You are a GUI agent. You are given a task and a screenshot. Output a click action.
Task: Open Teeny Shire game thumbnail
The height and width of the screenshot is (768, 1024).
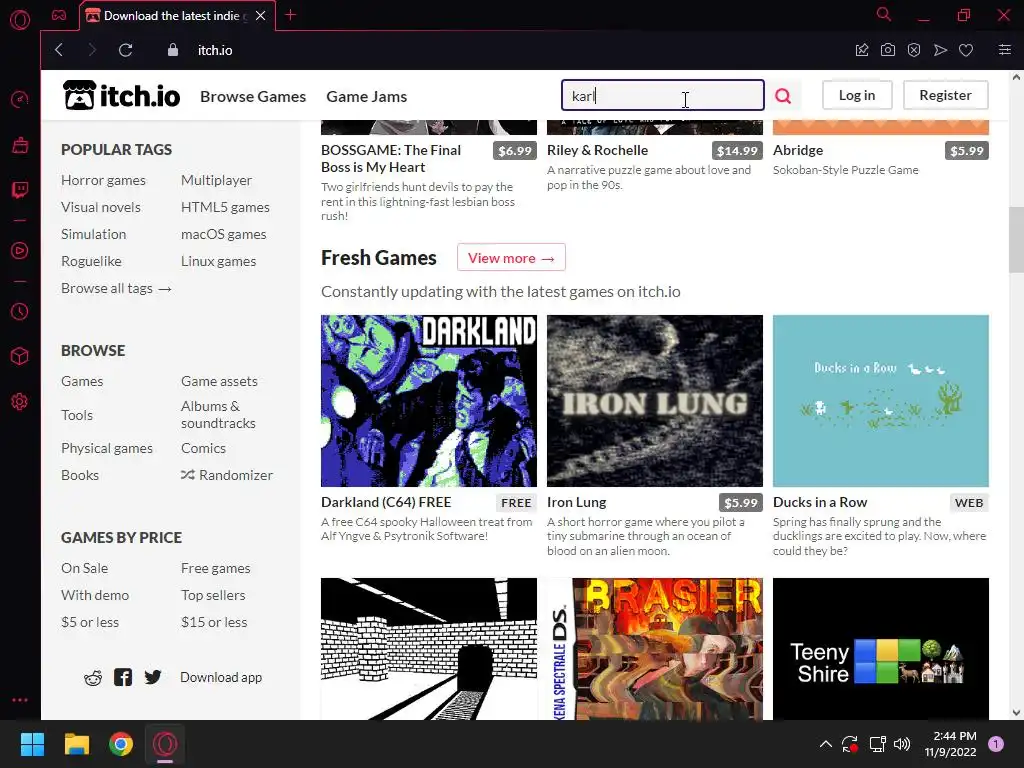(880, 648)
